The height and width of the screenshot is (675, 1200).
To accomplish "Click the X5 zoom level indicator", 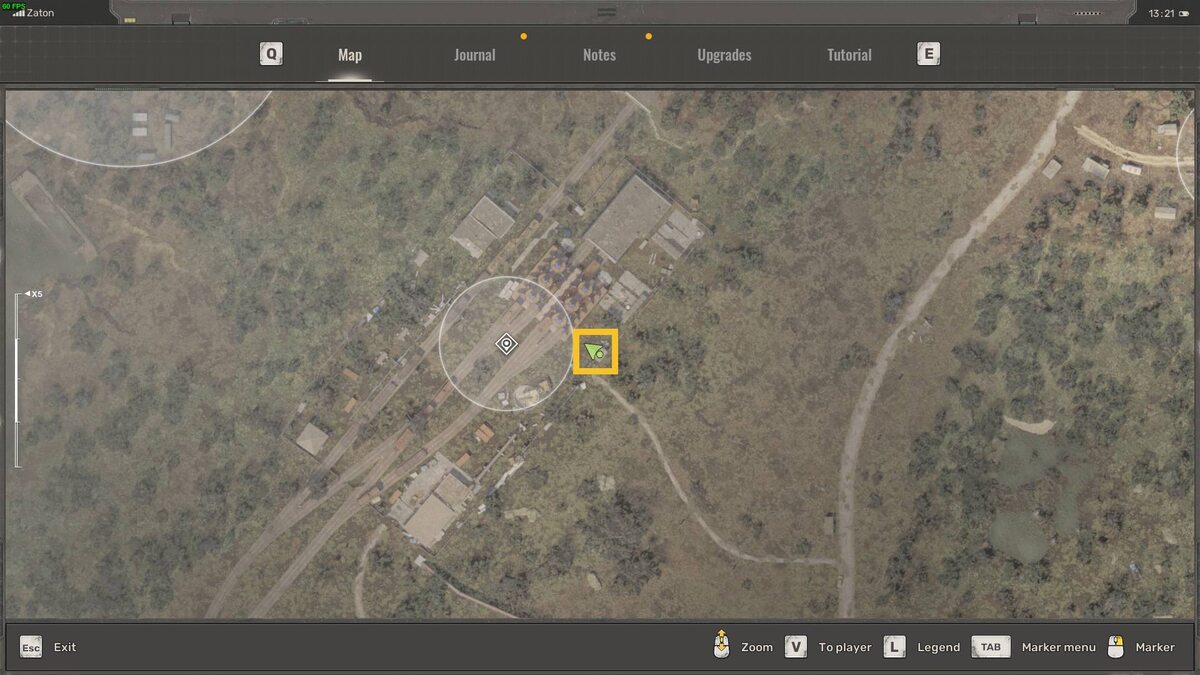I will 34,294.
